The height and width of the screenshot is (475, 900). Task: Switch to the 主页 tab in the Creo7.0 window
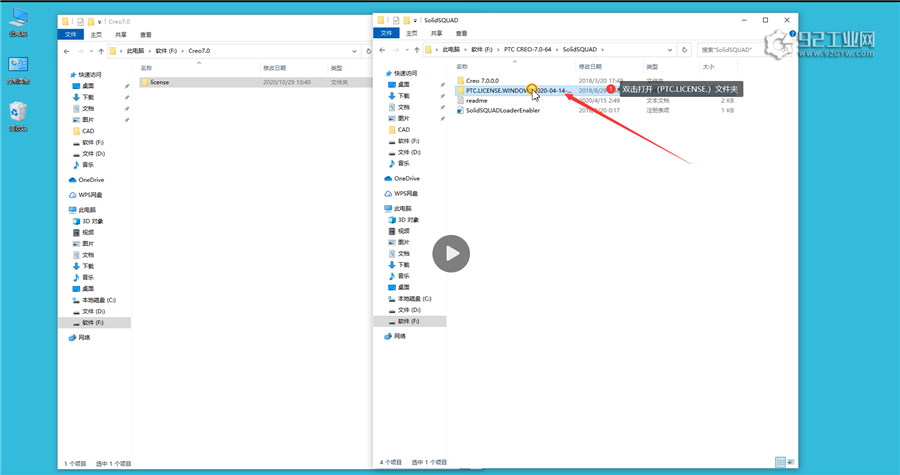(x=96, y=34)
